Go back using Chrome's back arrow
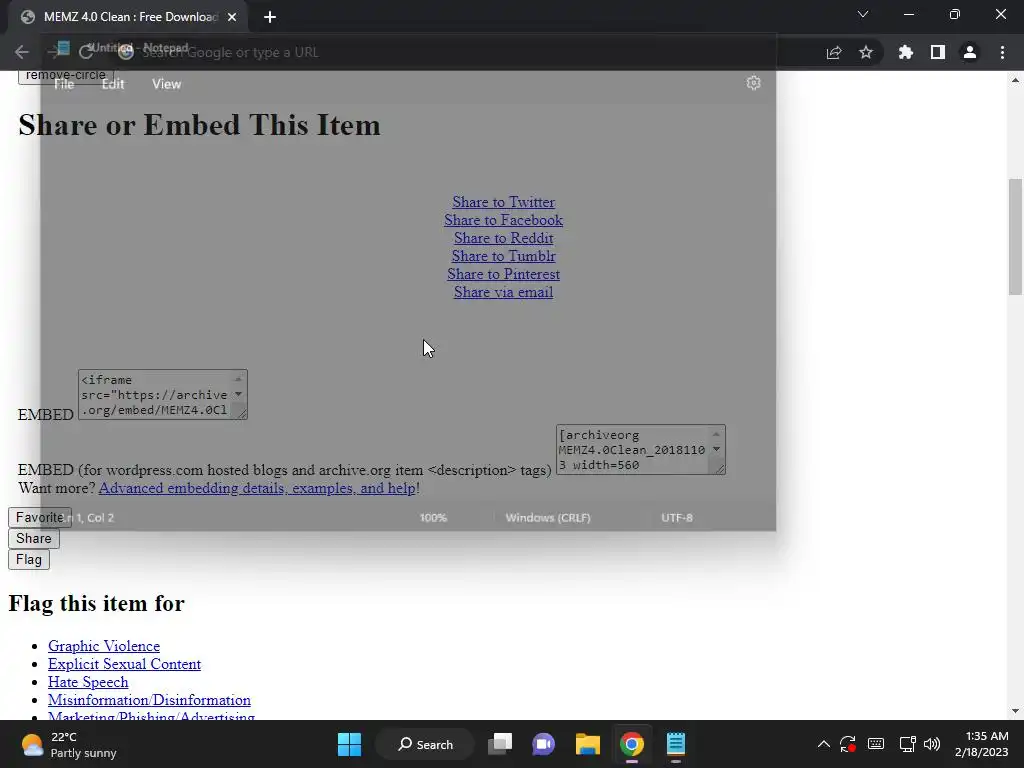This screenshot has width=1024, height=768. [22, 52]
